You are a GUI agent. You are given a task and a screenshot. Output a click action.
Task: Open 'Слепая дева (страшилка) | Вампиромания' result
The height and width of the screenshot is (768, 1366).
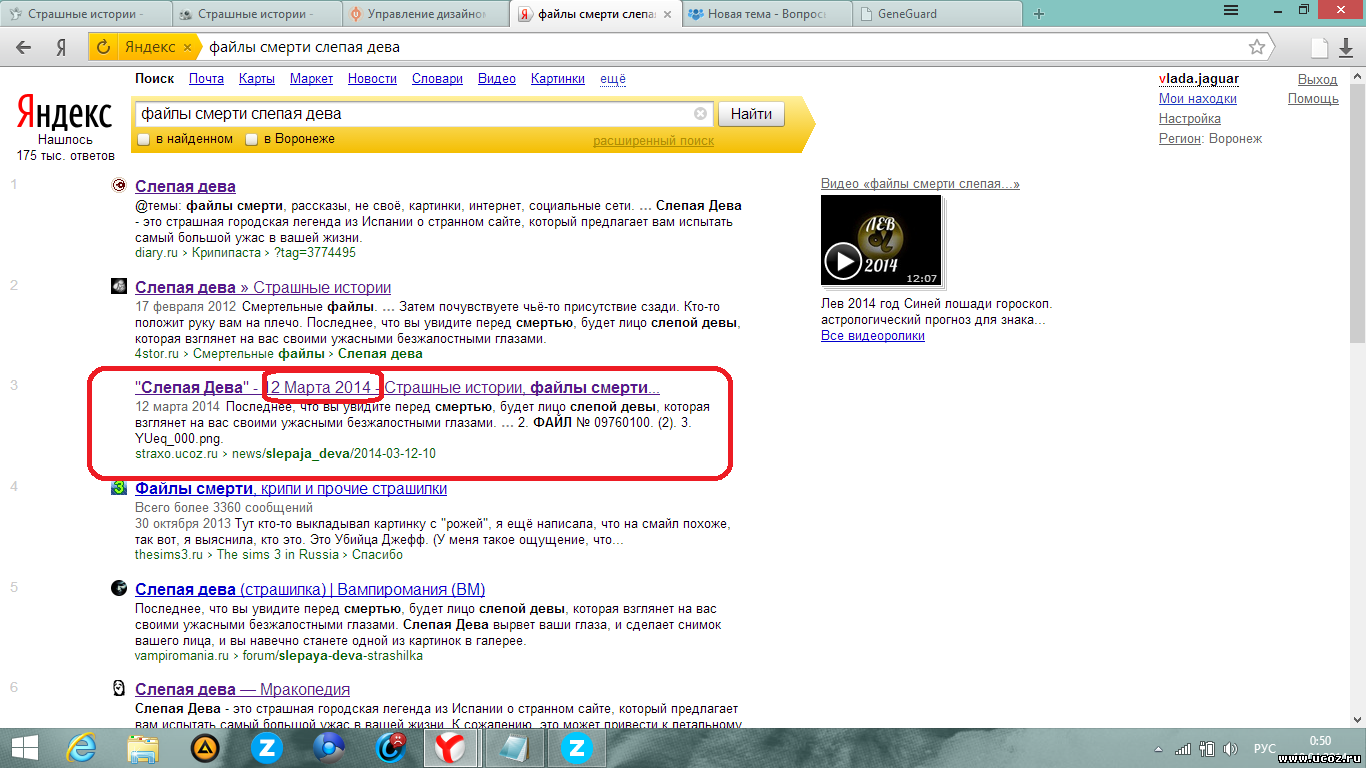(x=310, y=589)
